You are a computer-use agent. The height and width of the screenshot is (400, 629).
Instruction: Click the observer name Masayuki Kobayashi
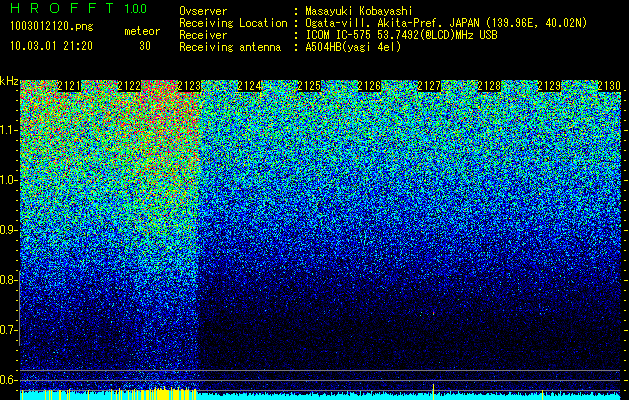click(359, 11)
